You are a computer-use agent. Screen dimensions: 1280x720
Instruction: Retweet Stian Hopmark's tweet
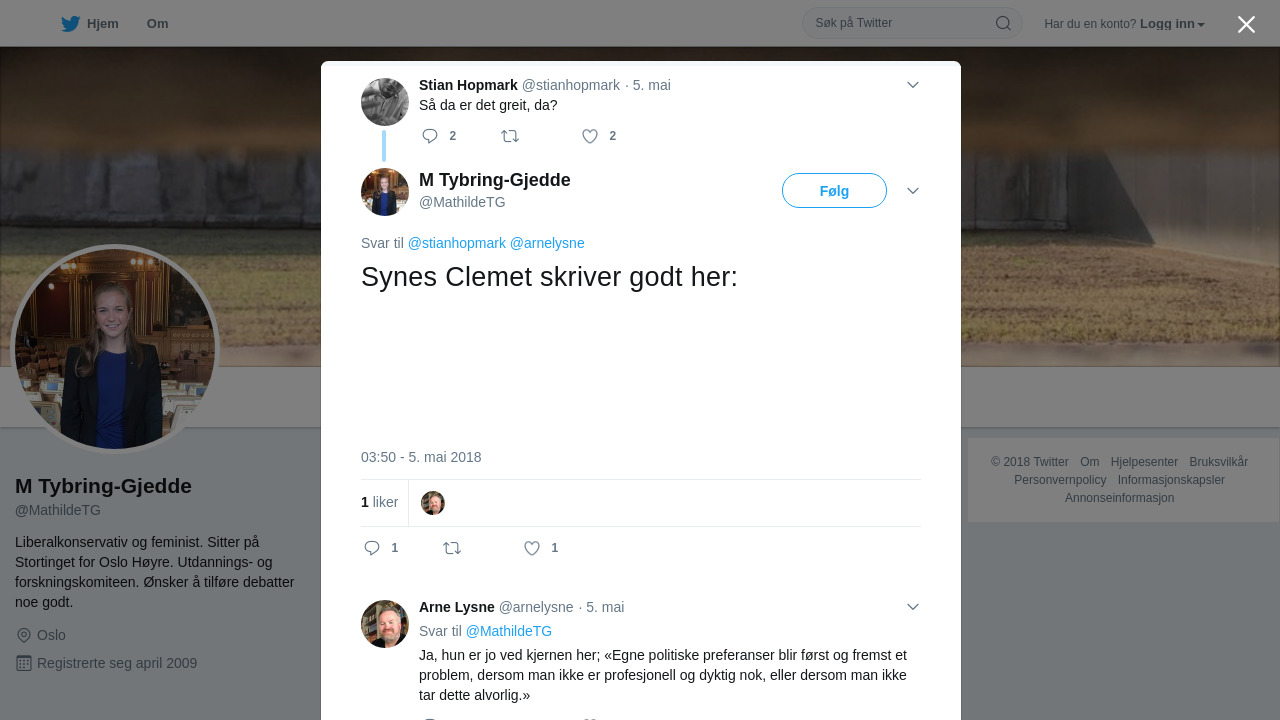coord(510,136)
